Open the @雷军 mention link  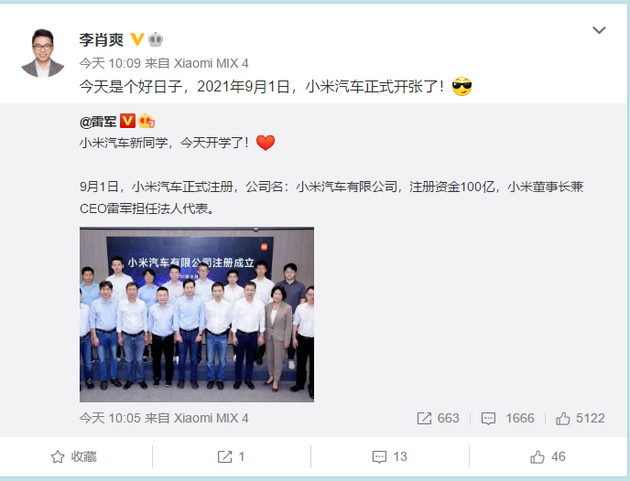[98, 121]
